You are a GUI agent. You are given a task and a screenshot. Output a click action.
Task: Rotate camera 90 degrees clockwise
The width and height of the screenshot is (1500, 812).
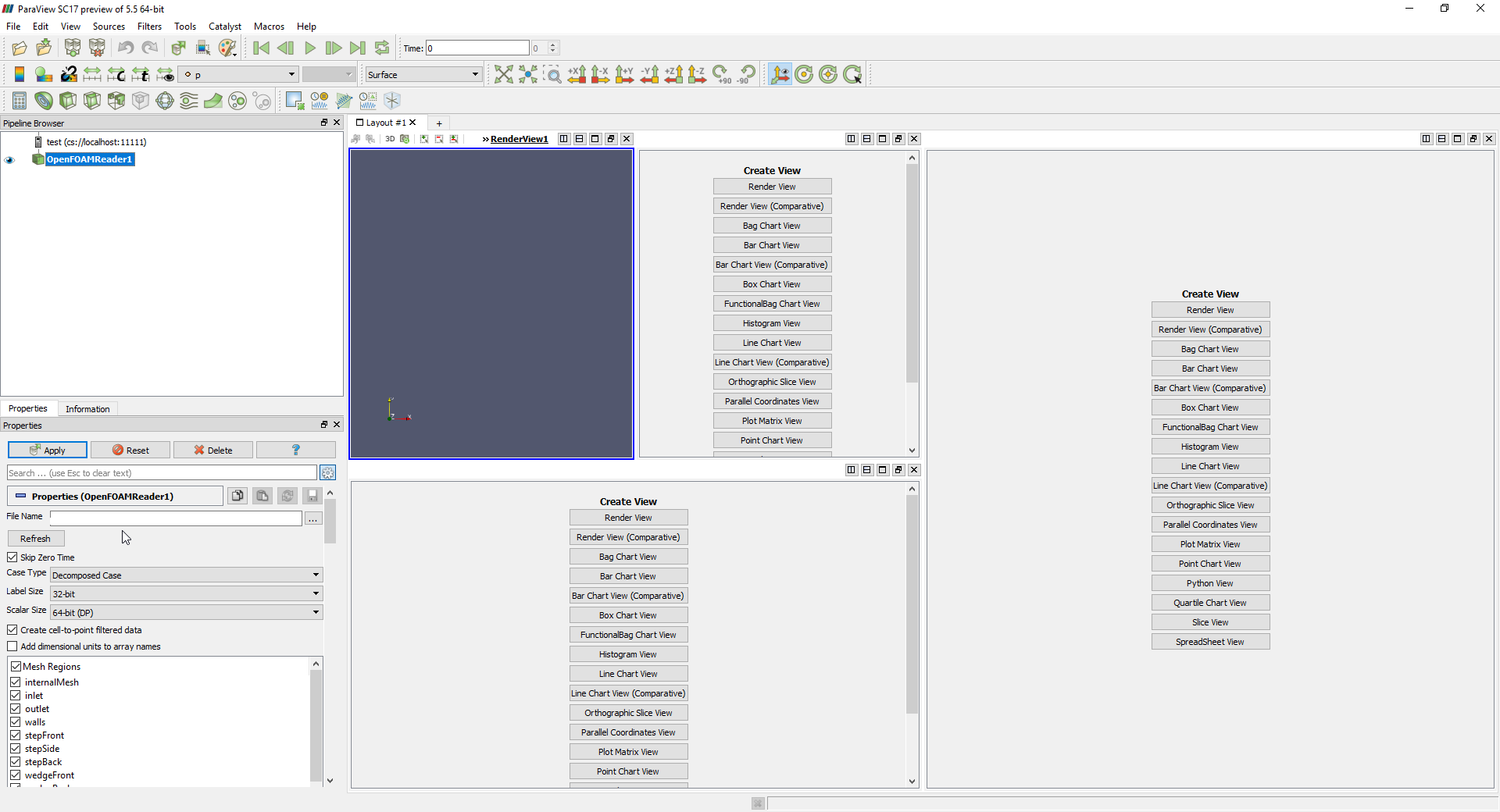(720, 74)
